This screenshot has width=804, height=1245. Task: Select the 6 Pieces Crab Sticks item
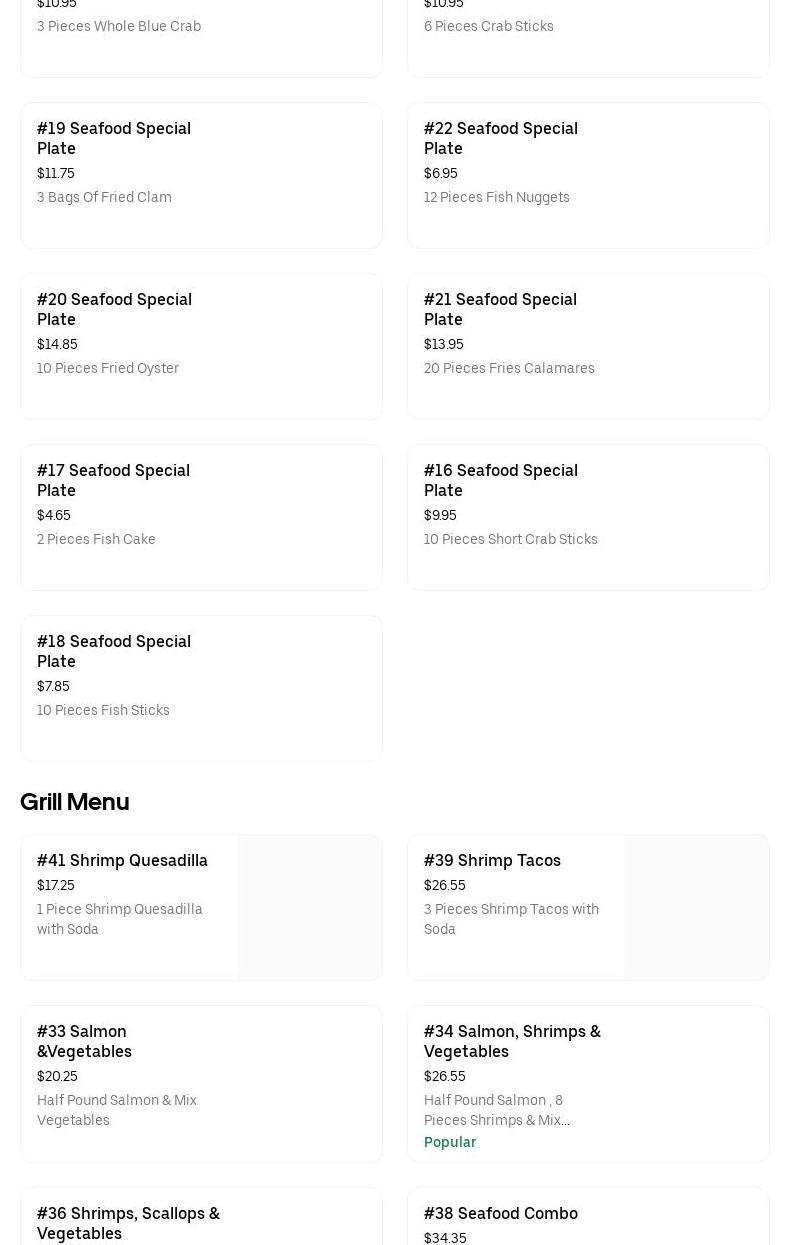pos(489,26)
